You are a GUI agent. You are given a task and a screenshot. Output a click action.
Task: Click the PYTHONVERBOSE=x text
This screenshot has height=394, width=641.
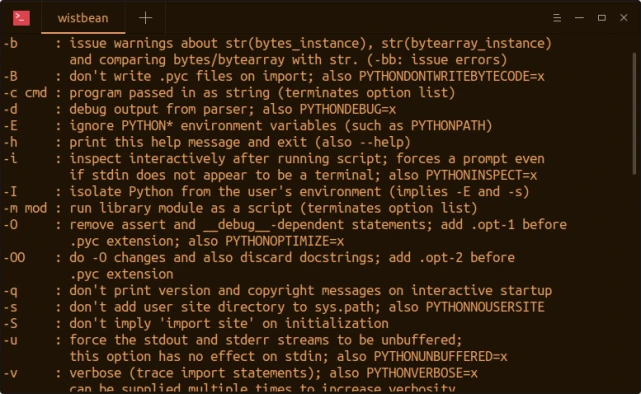pyautogui.click(x=422, y=373)
